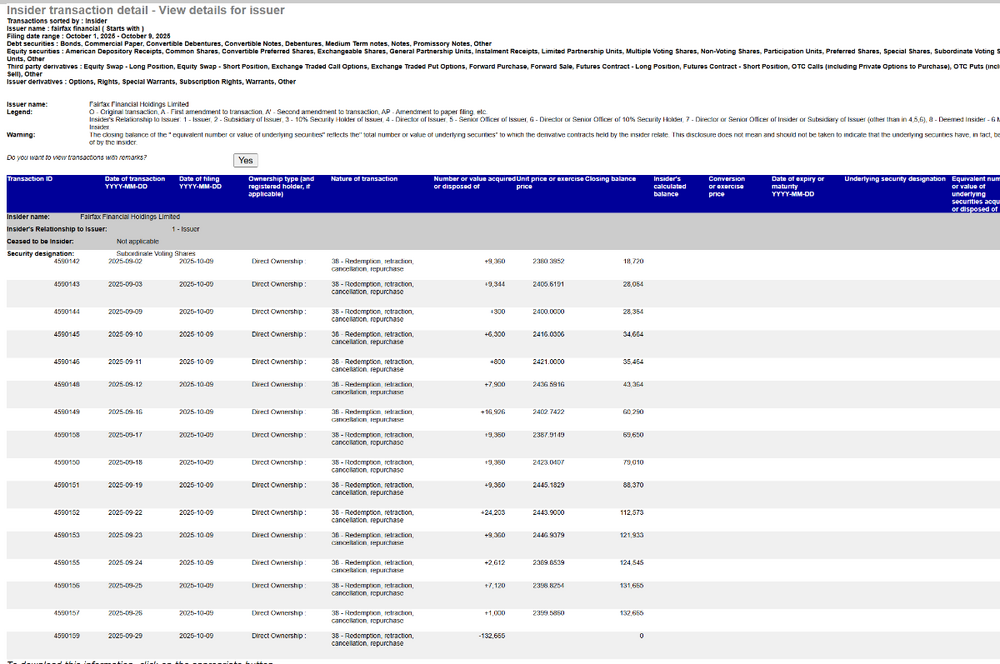The height and width of the screenshot is (664, 1000).
Task: Click closing balance 121,933
Action: (x=631, y=535)
